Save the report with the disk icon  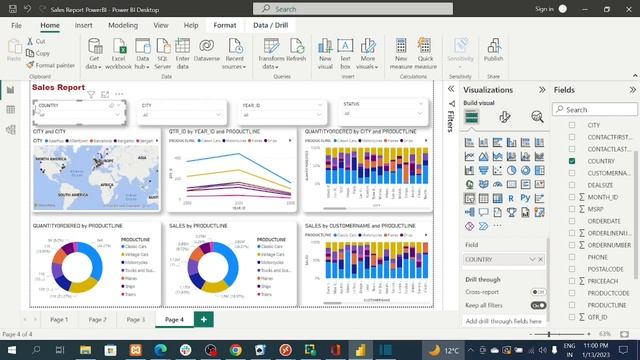pos(13,9)
